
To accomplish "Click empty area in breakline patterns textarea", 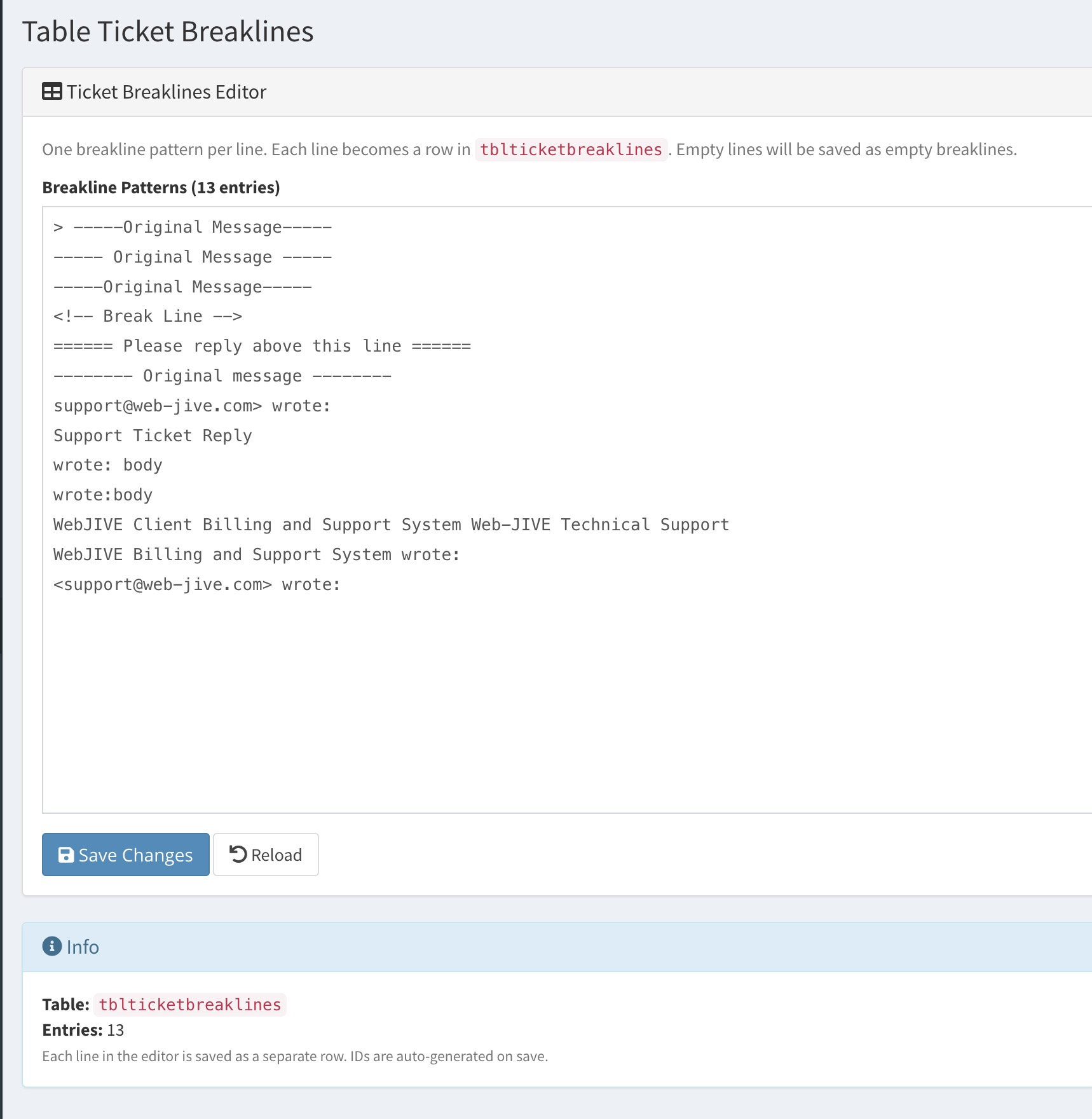I will (508, 699).
